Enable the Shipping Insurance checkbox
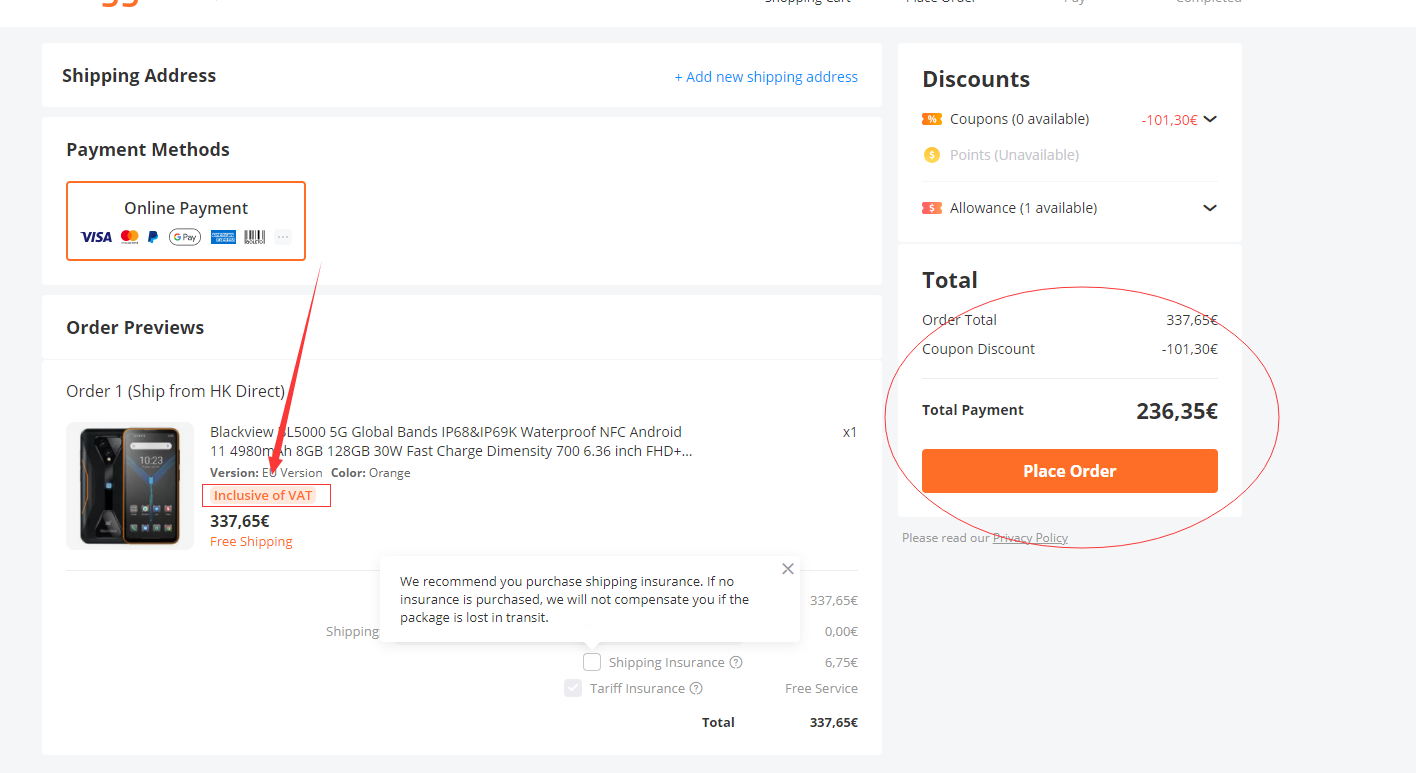 (x=592, y=662)
